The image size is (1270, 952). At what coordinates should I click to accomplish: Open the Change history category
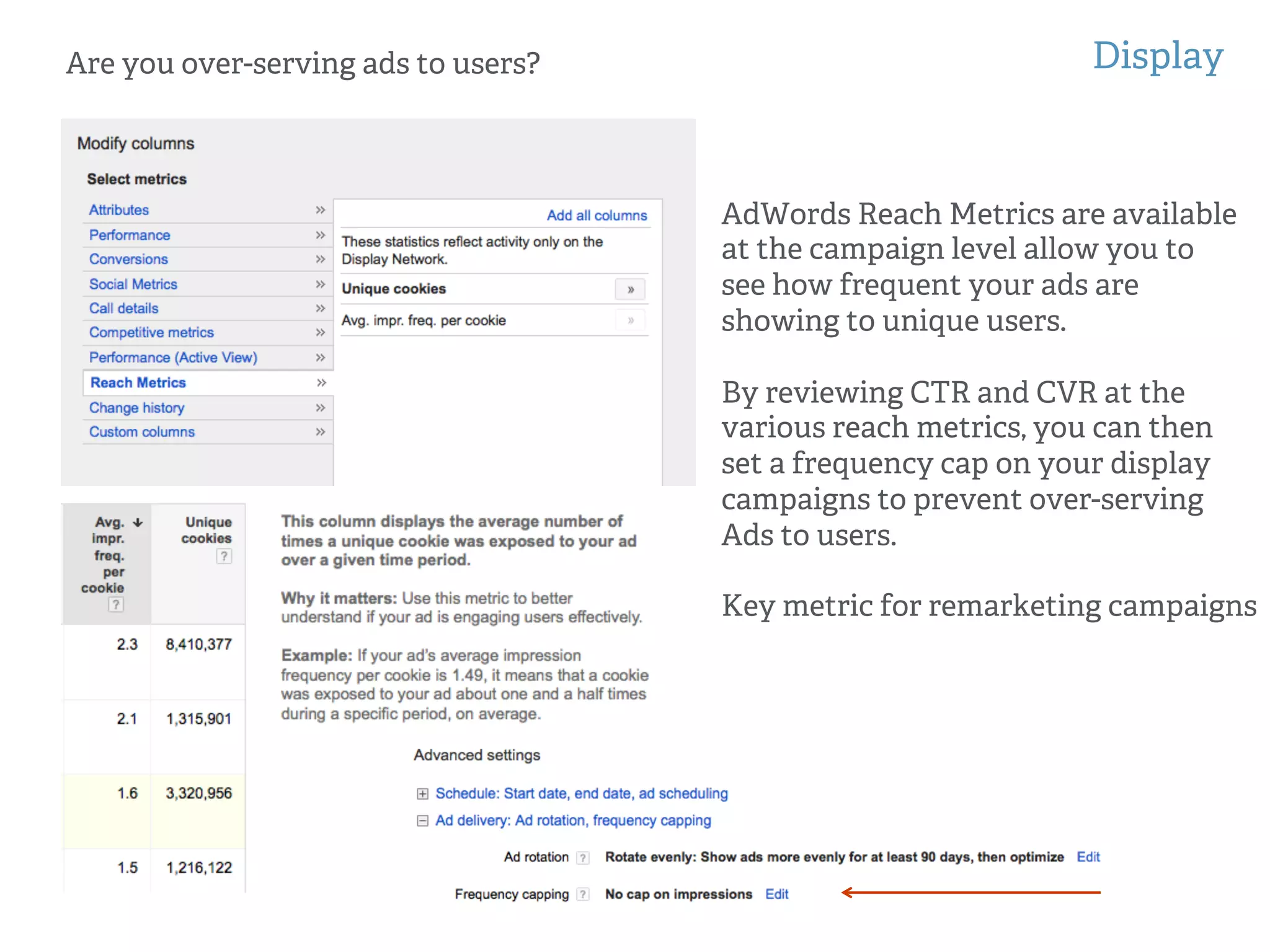click(x=137, y=408)
